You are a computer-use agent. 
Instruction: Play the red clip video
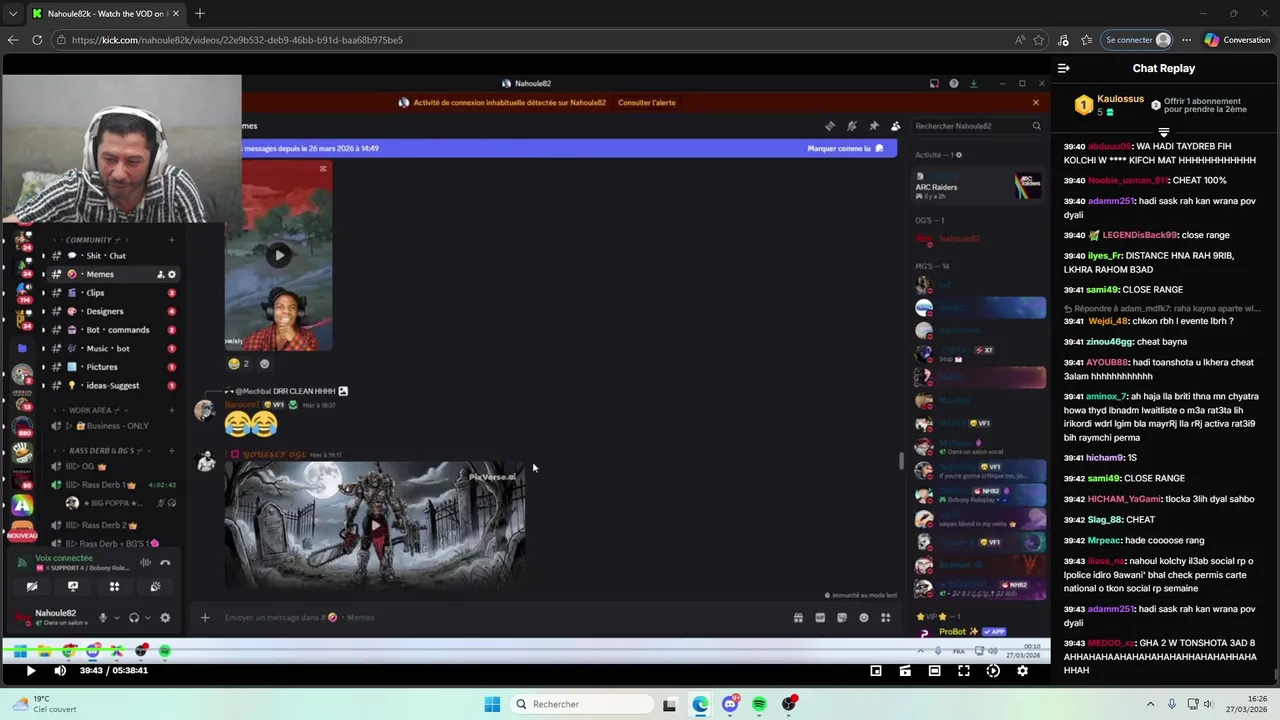(279, 255)
